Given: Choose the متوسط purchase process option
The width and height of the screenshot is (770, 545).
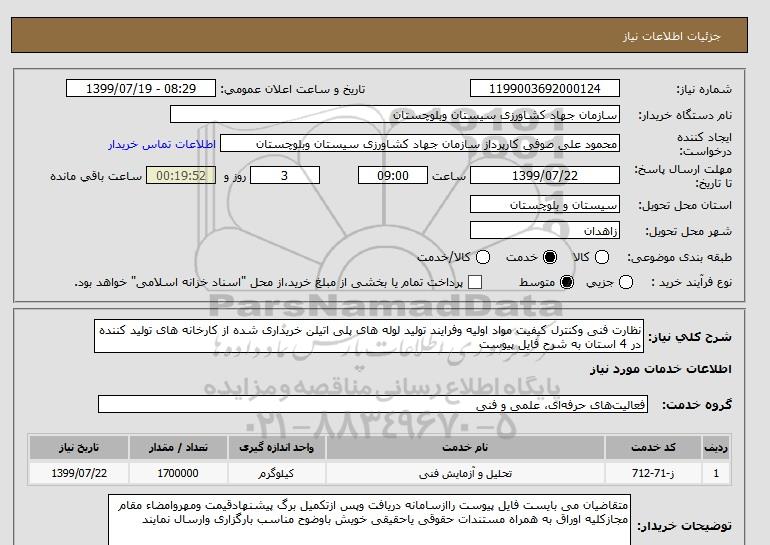Looking at the screenshot, I should pyautogui.click(x=567, y=282).
